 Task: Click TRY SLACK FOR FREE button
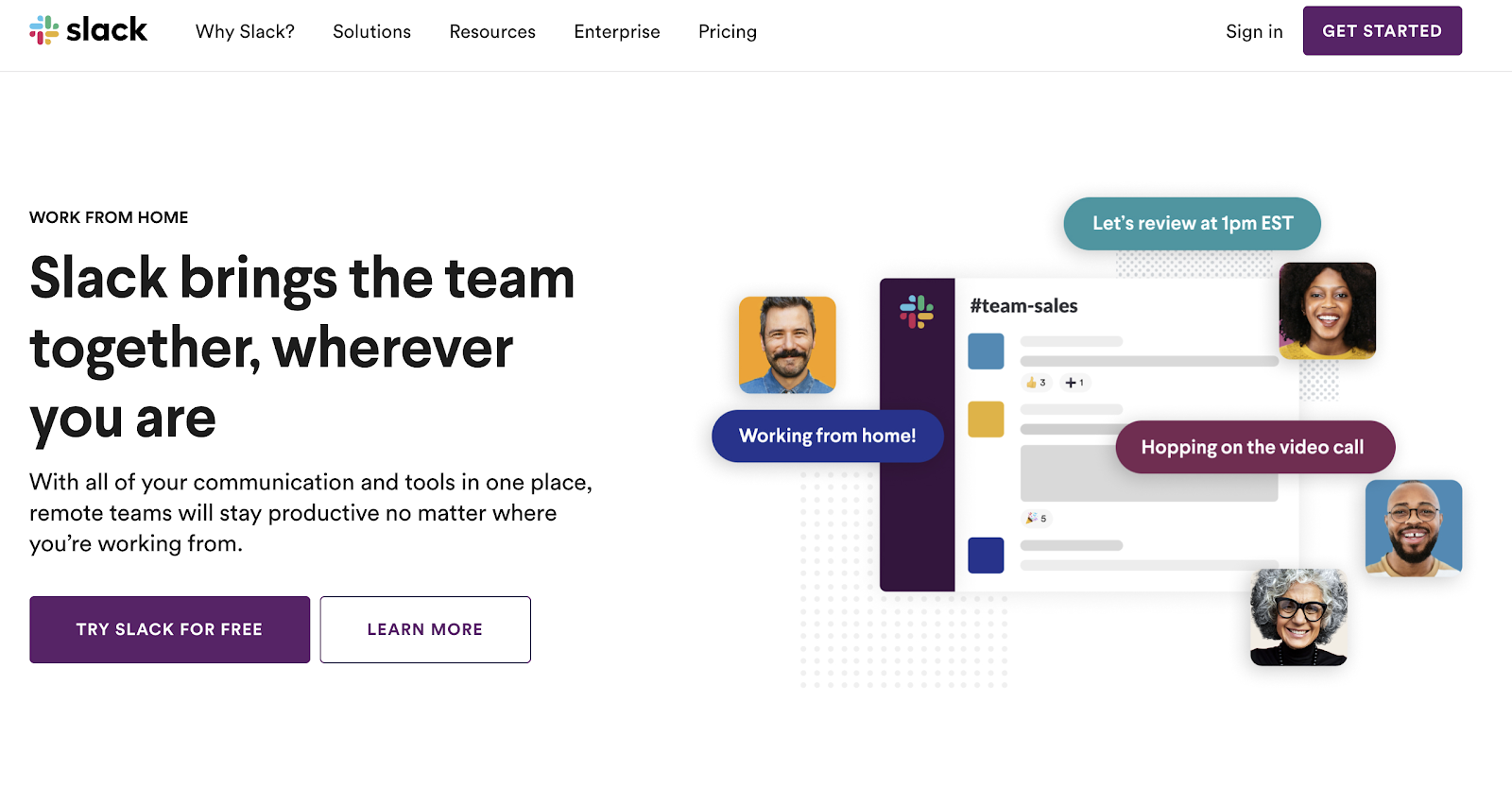coord(169,629)
